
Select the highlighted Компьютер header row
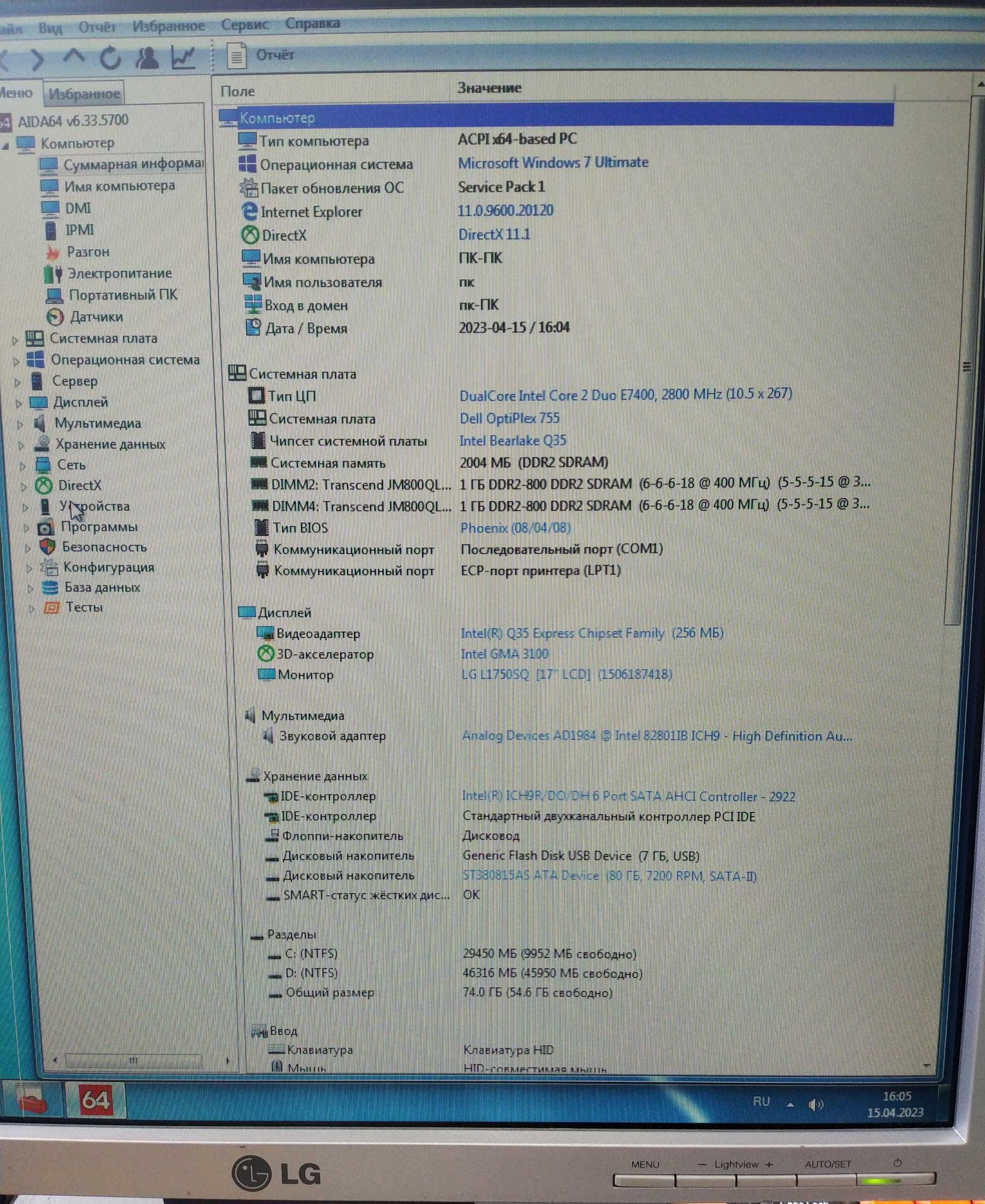[x=556, y=117]
